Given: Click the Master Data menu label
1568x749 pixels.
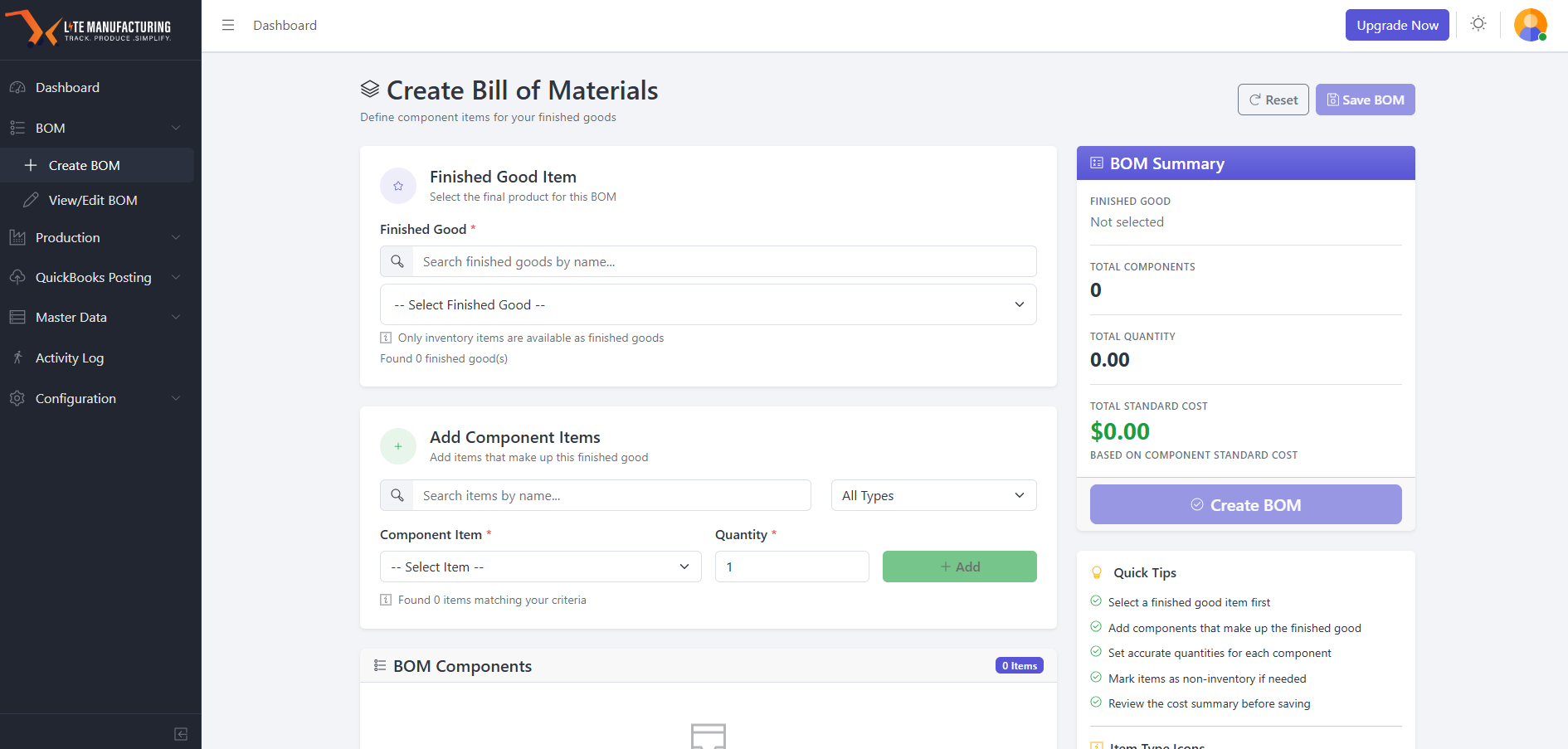Looking at the screenshot, I should pyautogui.click(x=71, y=317).
